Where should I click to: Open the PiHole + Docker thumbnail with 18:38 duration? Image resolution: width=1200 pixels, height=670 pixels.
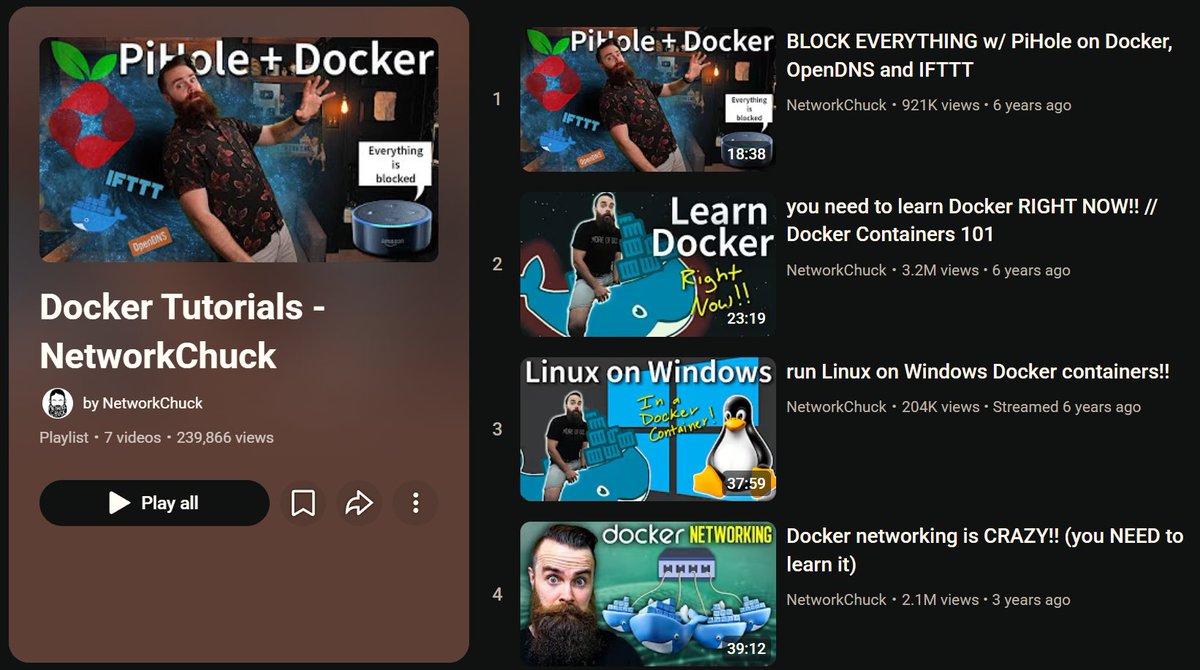647,99
